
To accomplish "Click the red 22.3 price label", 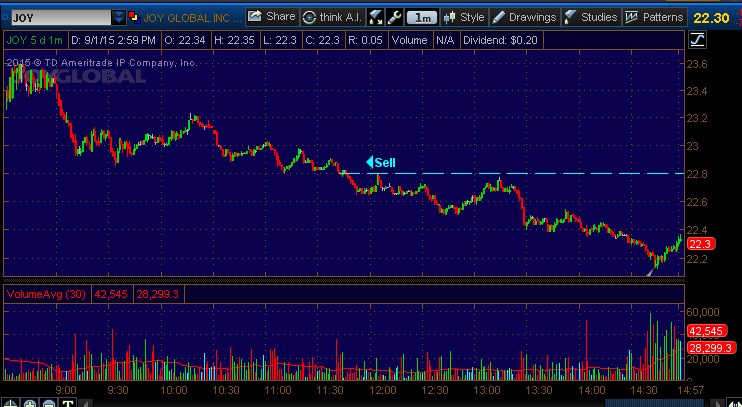I will click(x=700, y=244).
